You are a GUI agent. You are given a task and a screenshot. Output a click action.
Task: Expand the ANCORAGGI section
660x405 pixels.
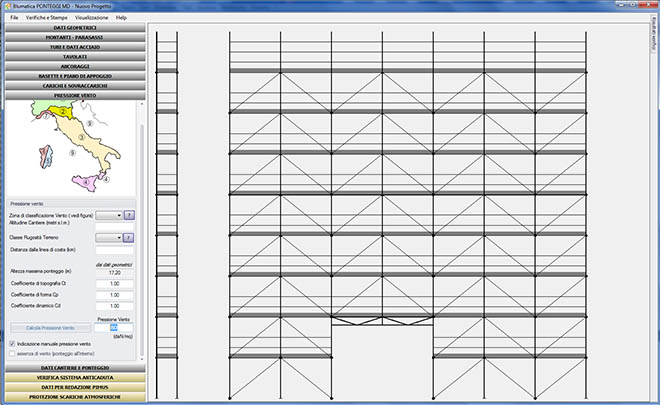[x=76, y=67]
